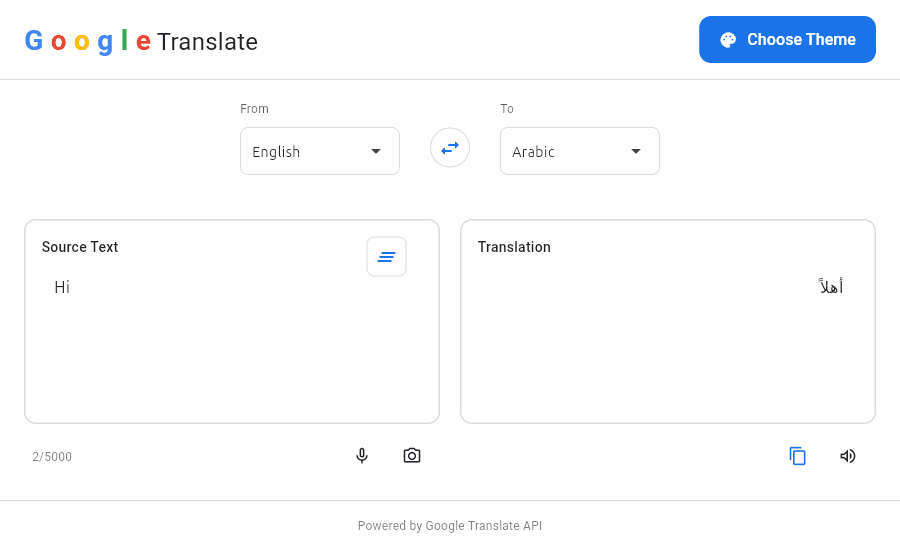Copy the Arabic translation
The image size is (900, 550).
coord(797,456)
